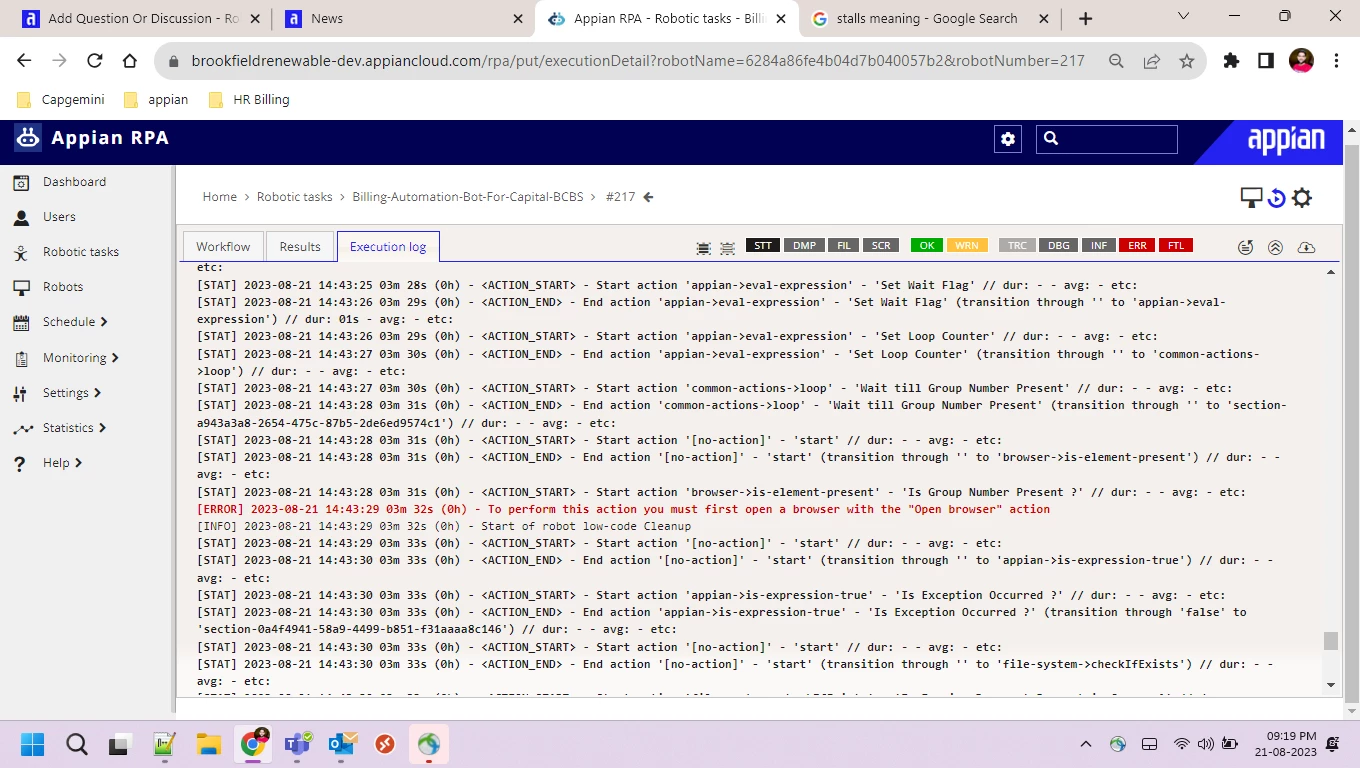Download the log with the cloud icon
This screenshot has height=768, width=1360.
[1306, 247]
